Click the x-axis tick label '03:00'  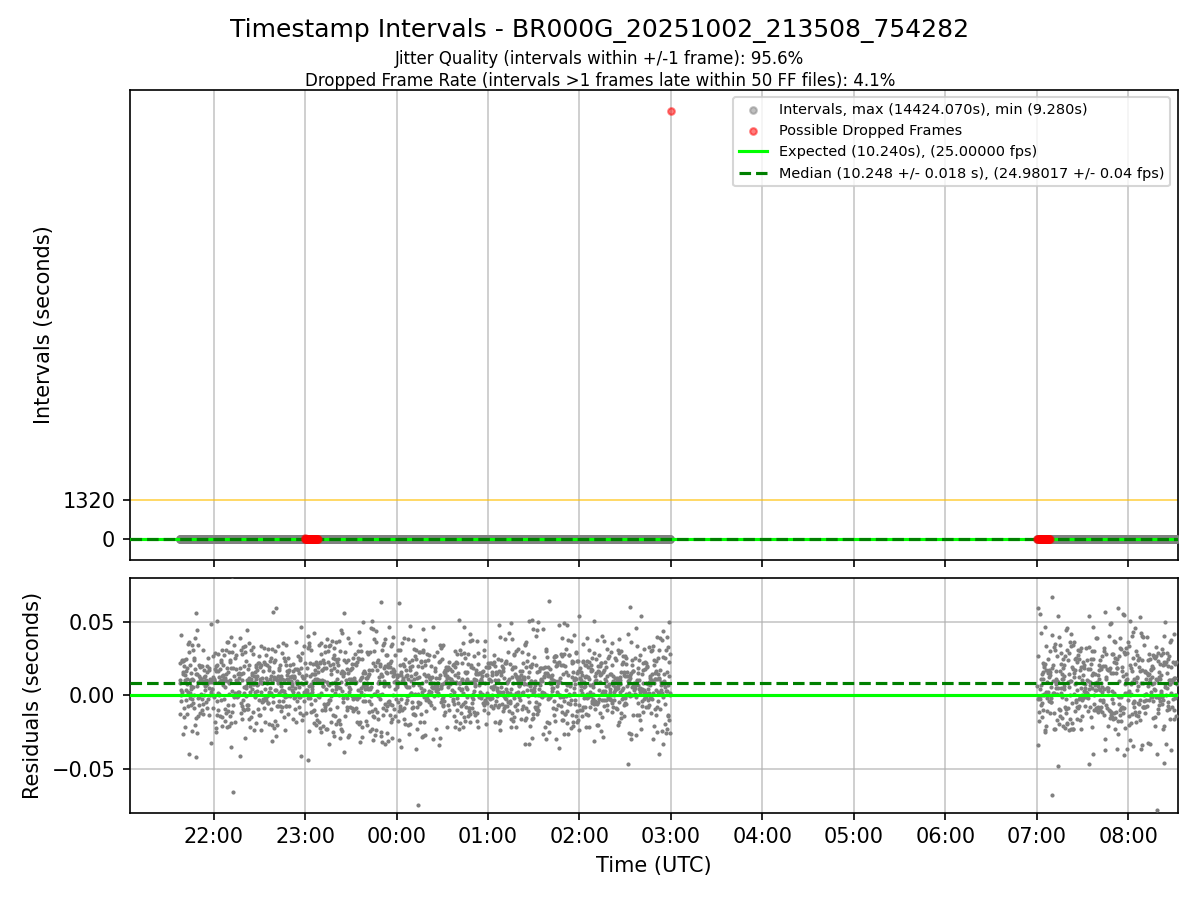(671, 835)
